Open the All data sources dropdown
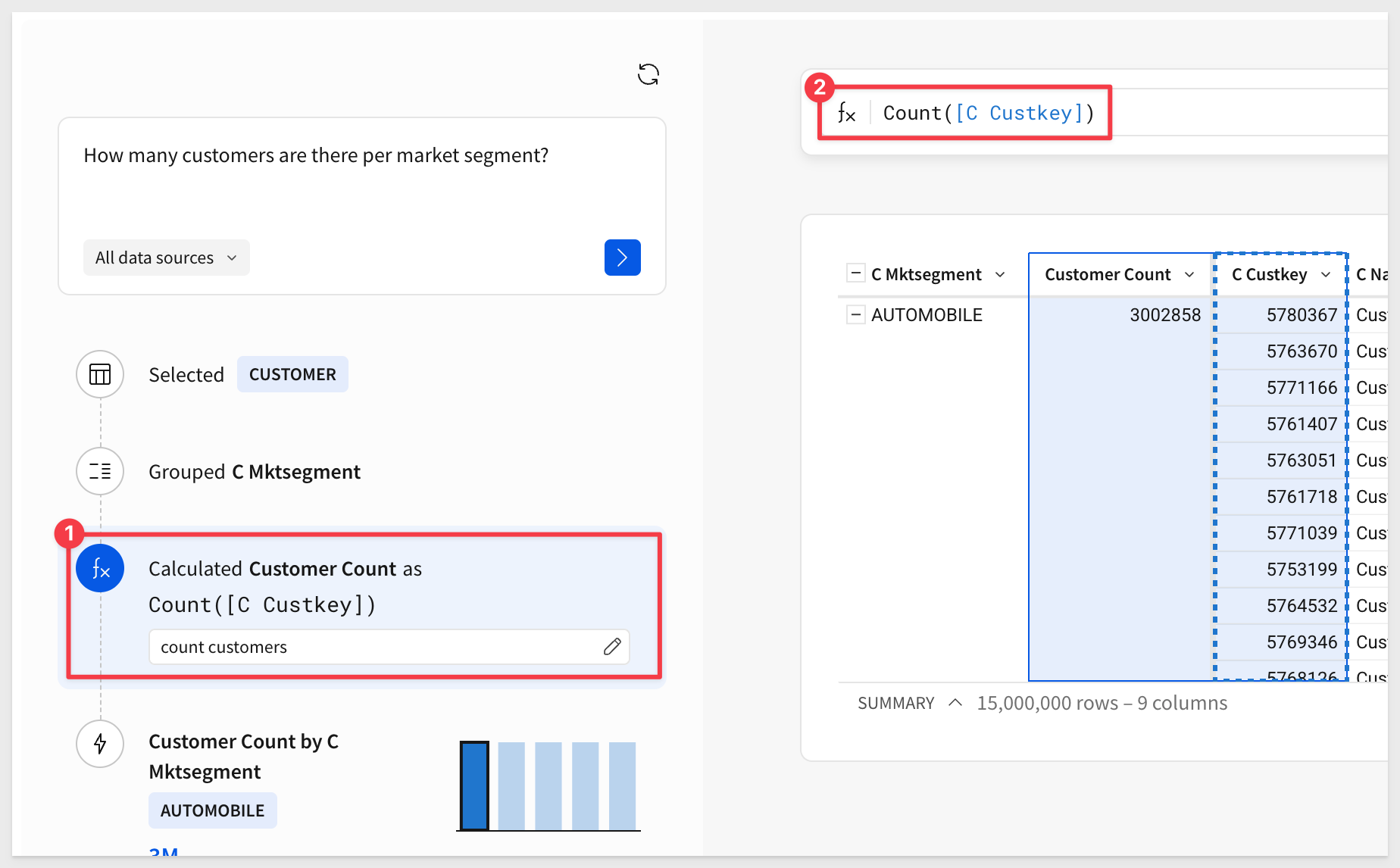Viewport: 1400px width, 868px height. point(166,258)
